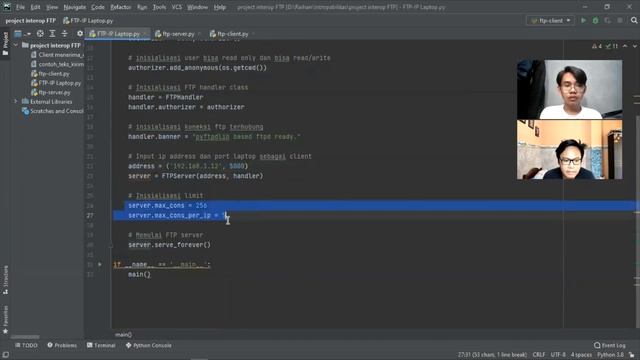Click the server.serve_forever() code line
Image resolution: width=640 pixels, height=360 pixels.
click(x=169, y=245)
